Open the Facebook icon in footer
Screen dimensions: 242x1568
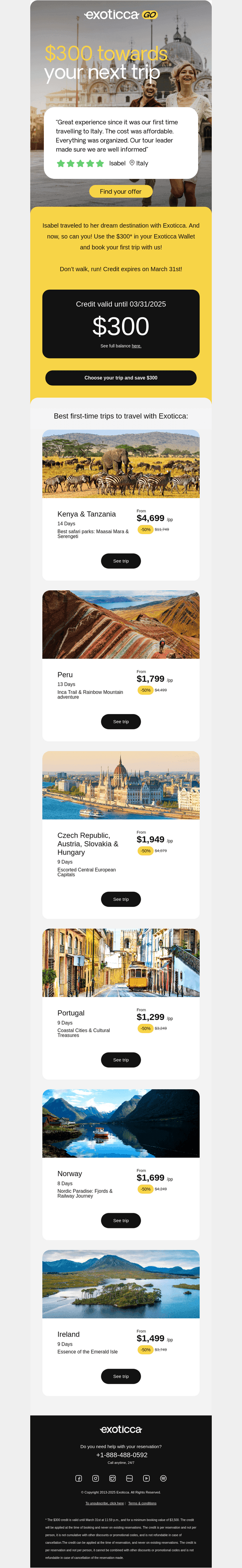[78, 1478]
